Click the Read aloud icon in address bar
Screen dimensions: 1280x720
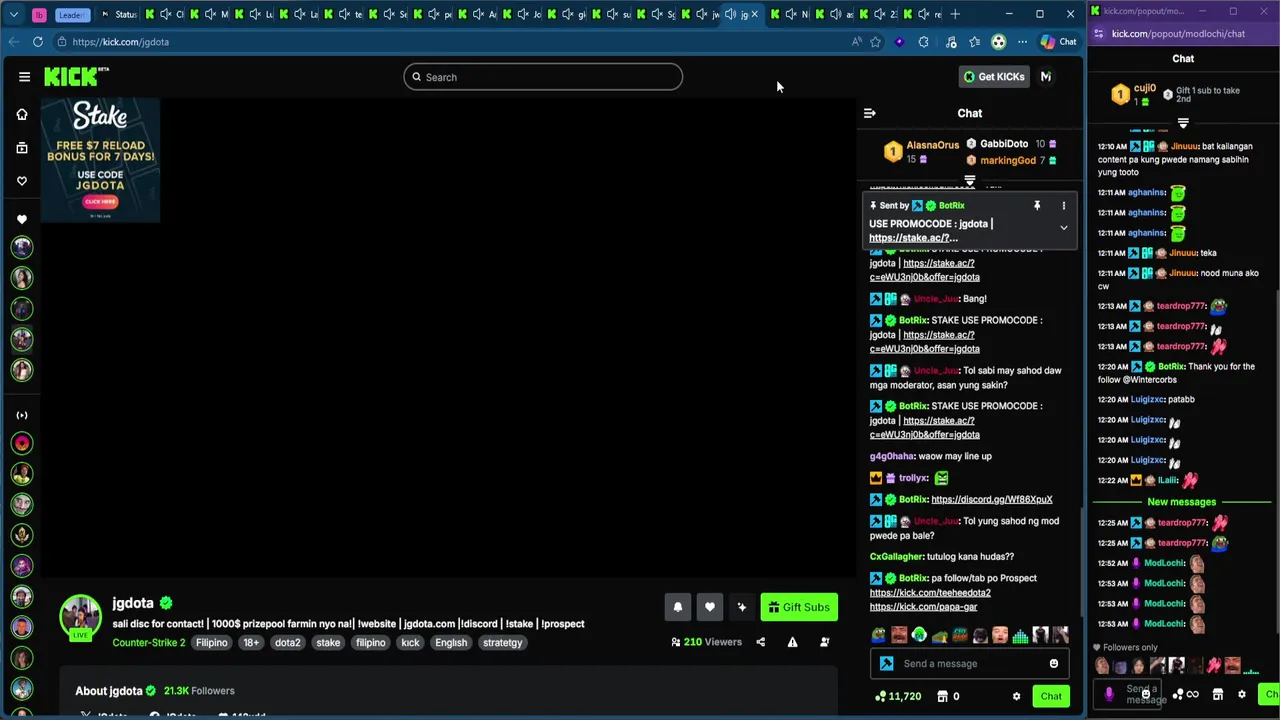tap(856, 42)
